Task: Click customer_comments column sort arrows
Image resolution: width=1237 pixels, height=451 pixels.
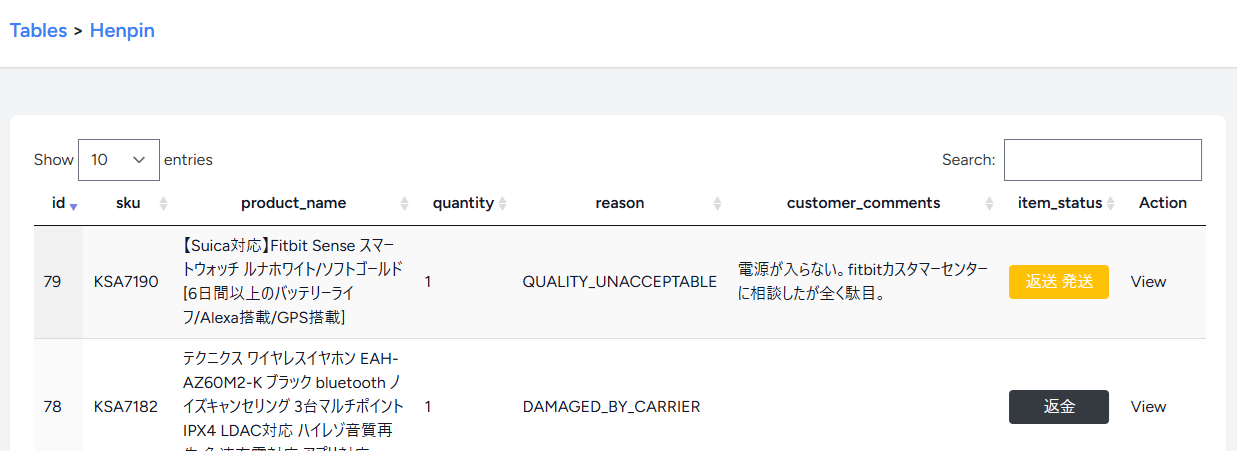Action: point(989,203)
